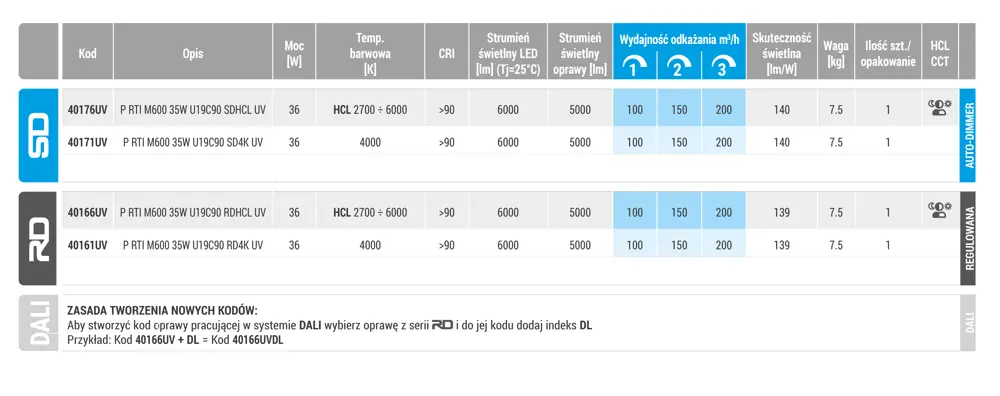Select the AUTO-DIMMER vertical tab
This screenshot has height=396, width=1000.
pos(967,135)
